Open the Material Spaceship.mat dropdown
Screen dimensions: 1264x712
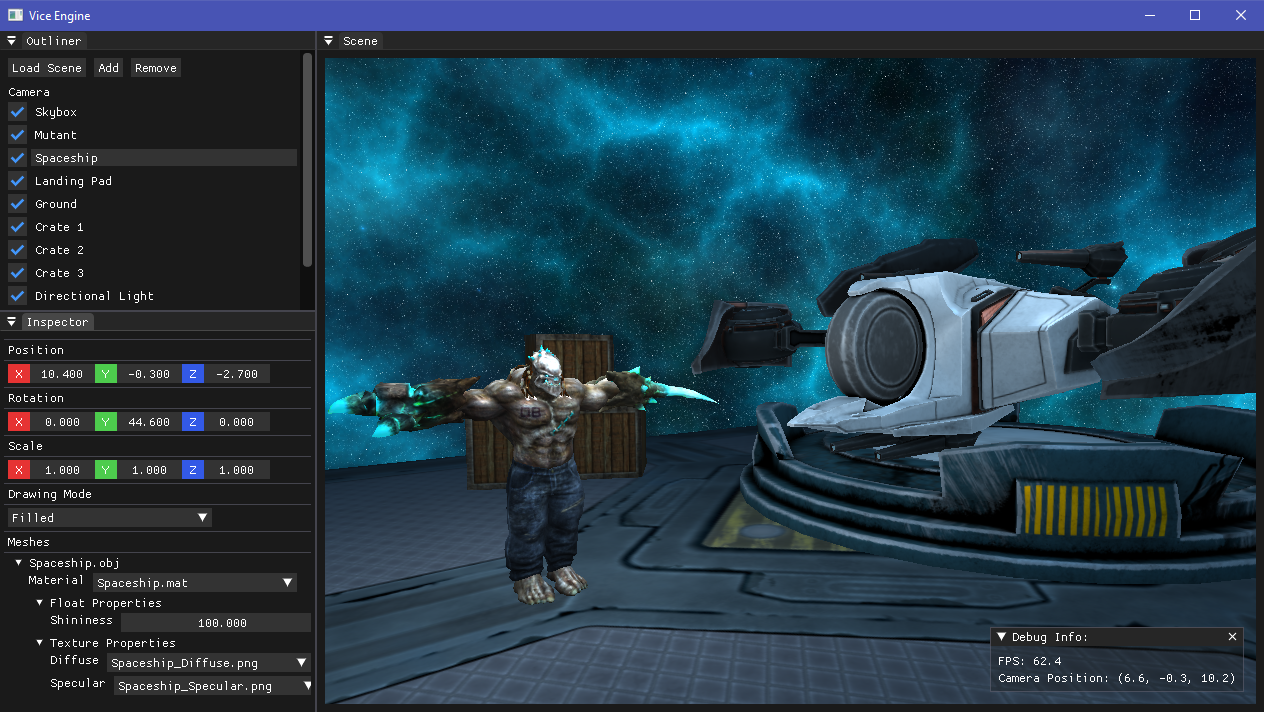tap(195, 582)
